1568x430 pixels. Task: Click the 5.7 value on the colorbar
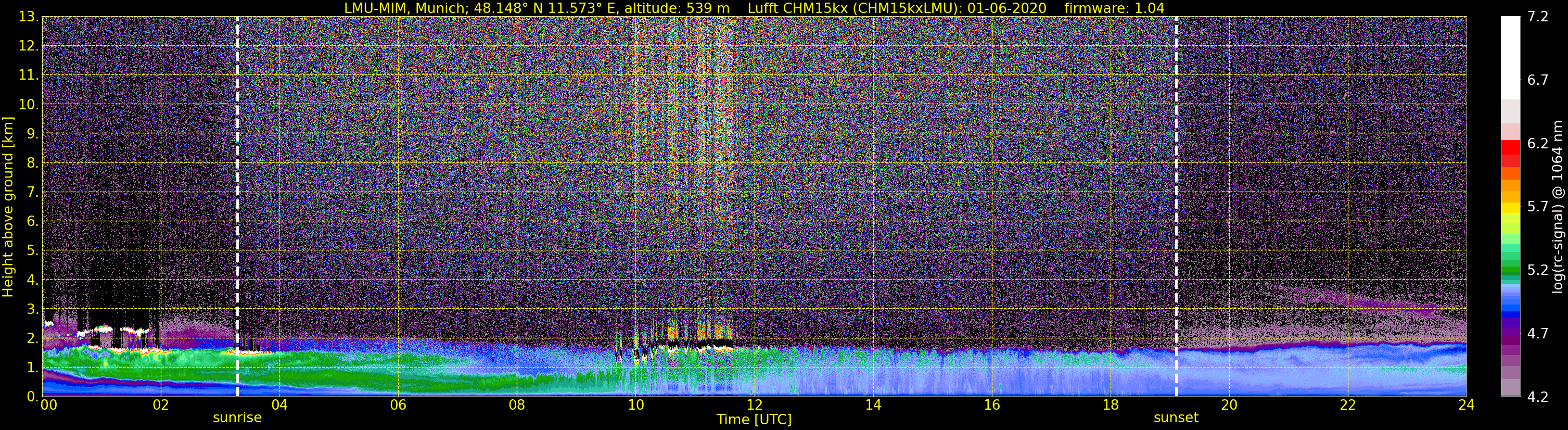pyautogui.click(x=1538, y=207)
